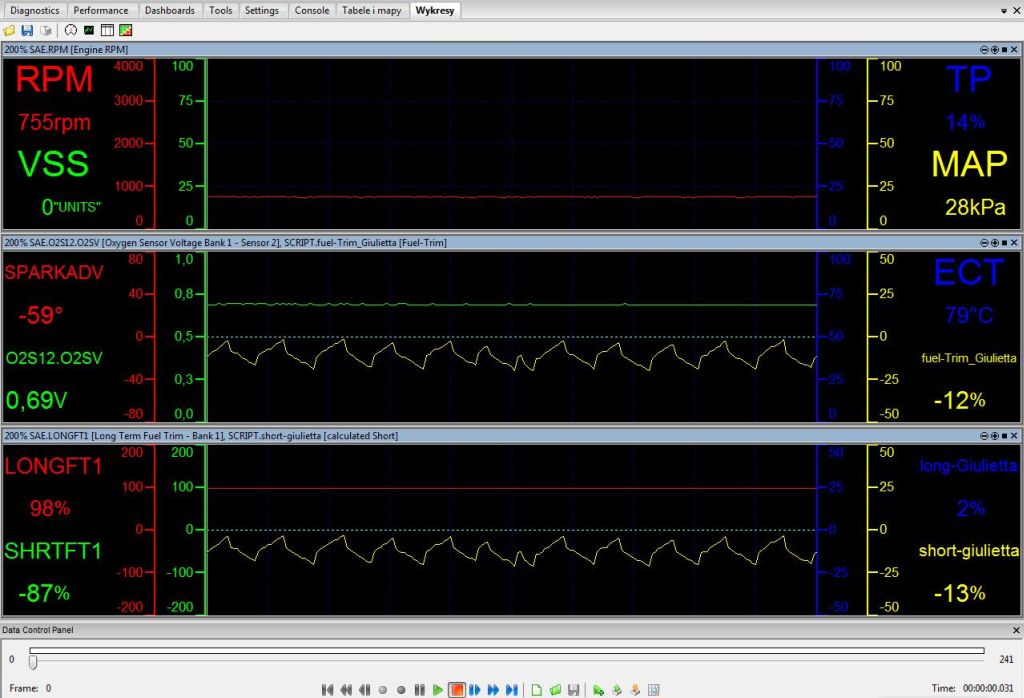Viewport: 1024px width, 698px height.
Task: Collapse the Data Control Panel
Action: [1016, 630]
